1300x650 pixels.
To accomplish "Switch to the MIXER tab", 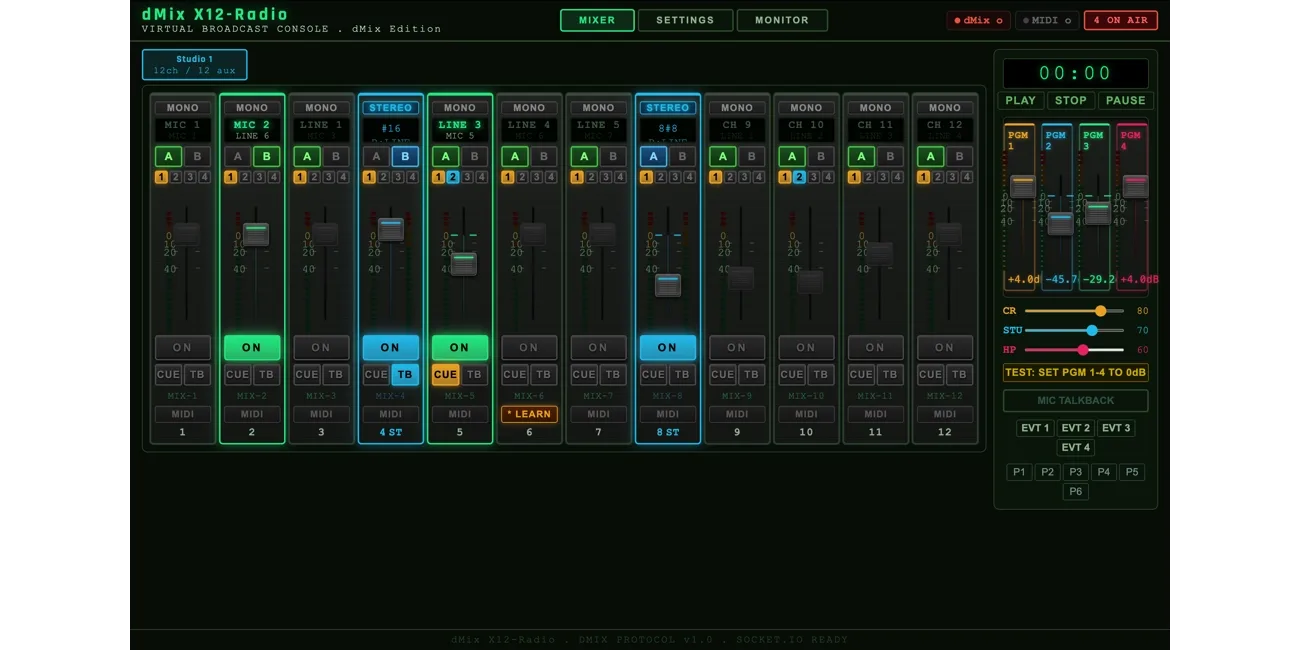I will [597, 20].
